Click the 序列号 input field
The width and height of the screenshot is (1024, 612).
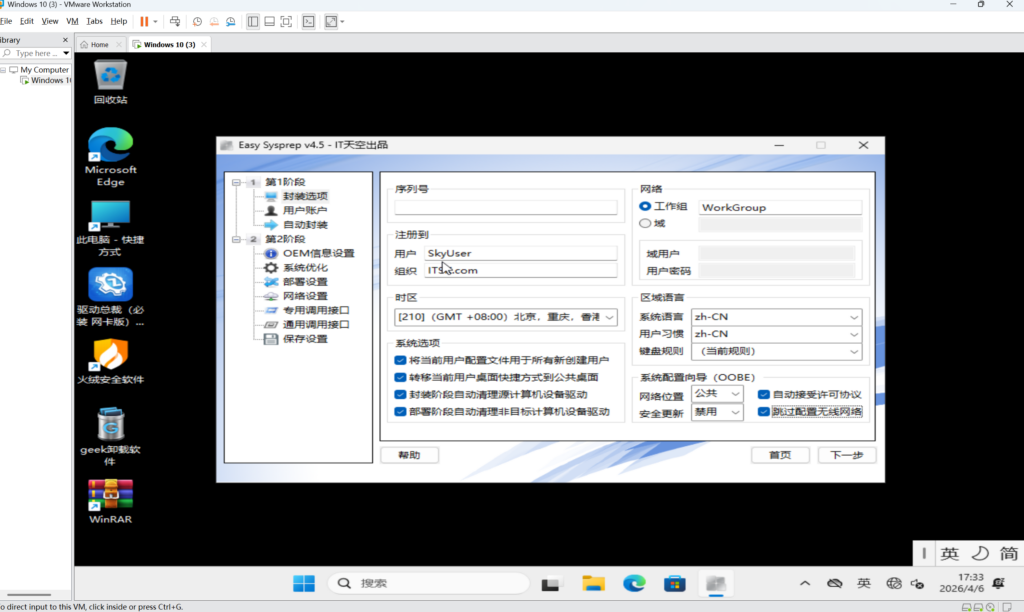(x=506, y=208)
